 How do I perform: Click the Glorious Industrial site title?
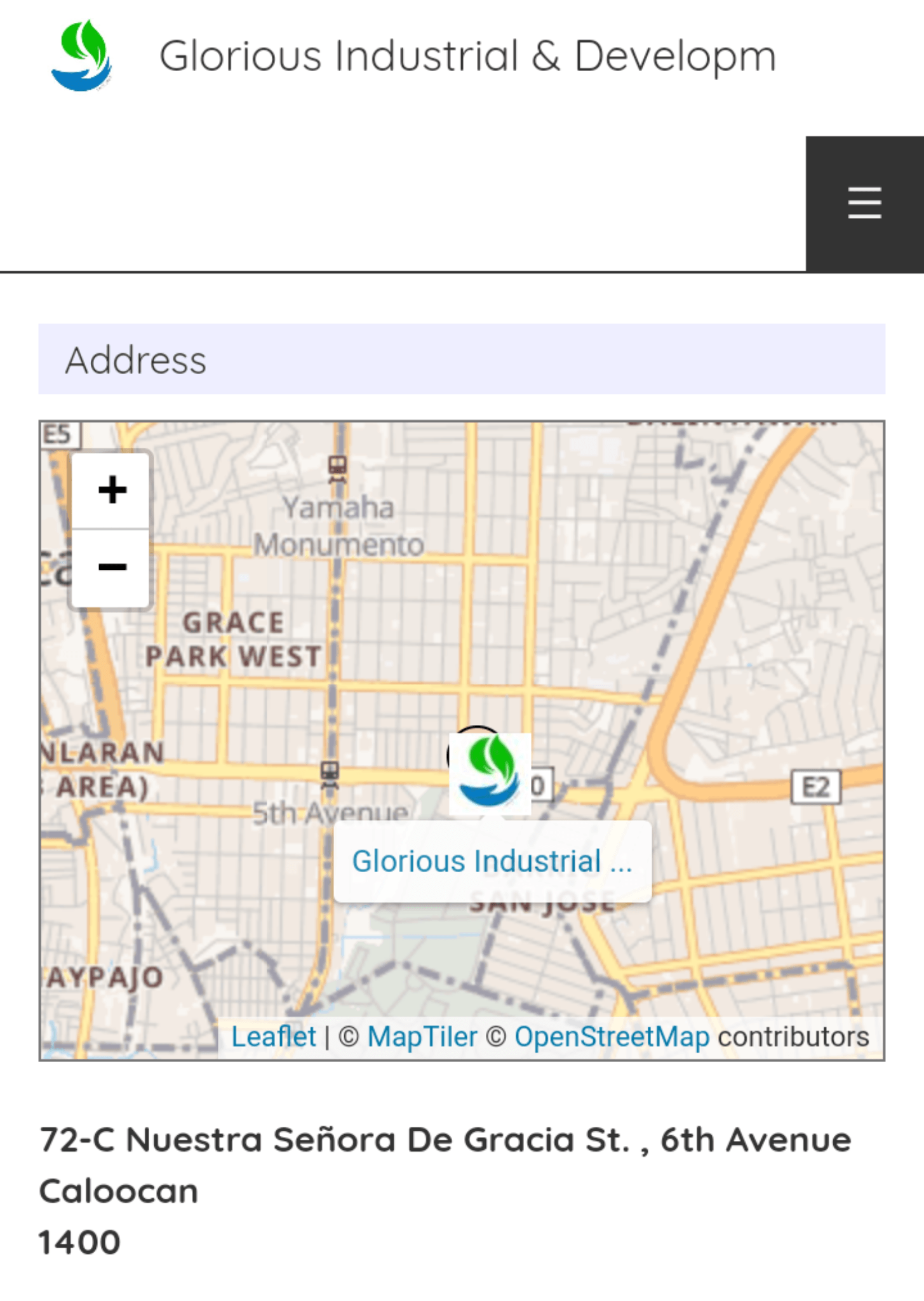[x=467, y=56]
